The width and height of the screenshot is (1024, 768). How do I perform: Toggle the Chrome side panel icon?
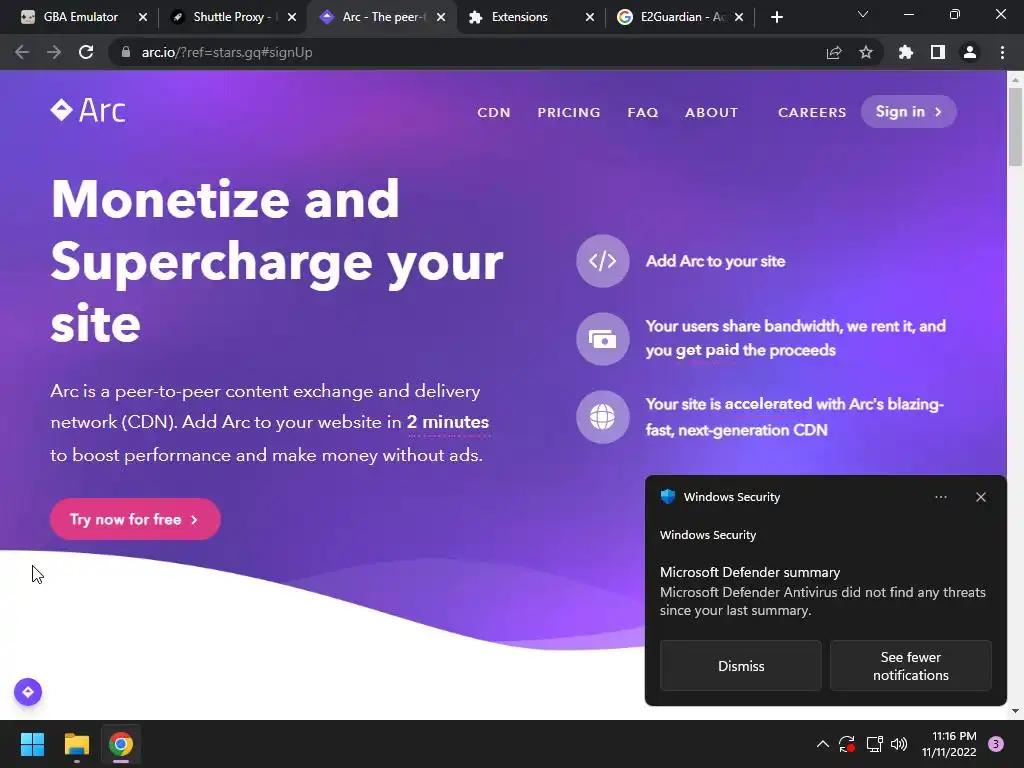coord(938,52)
